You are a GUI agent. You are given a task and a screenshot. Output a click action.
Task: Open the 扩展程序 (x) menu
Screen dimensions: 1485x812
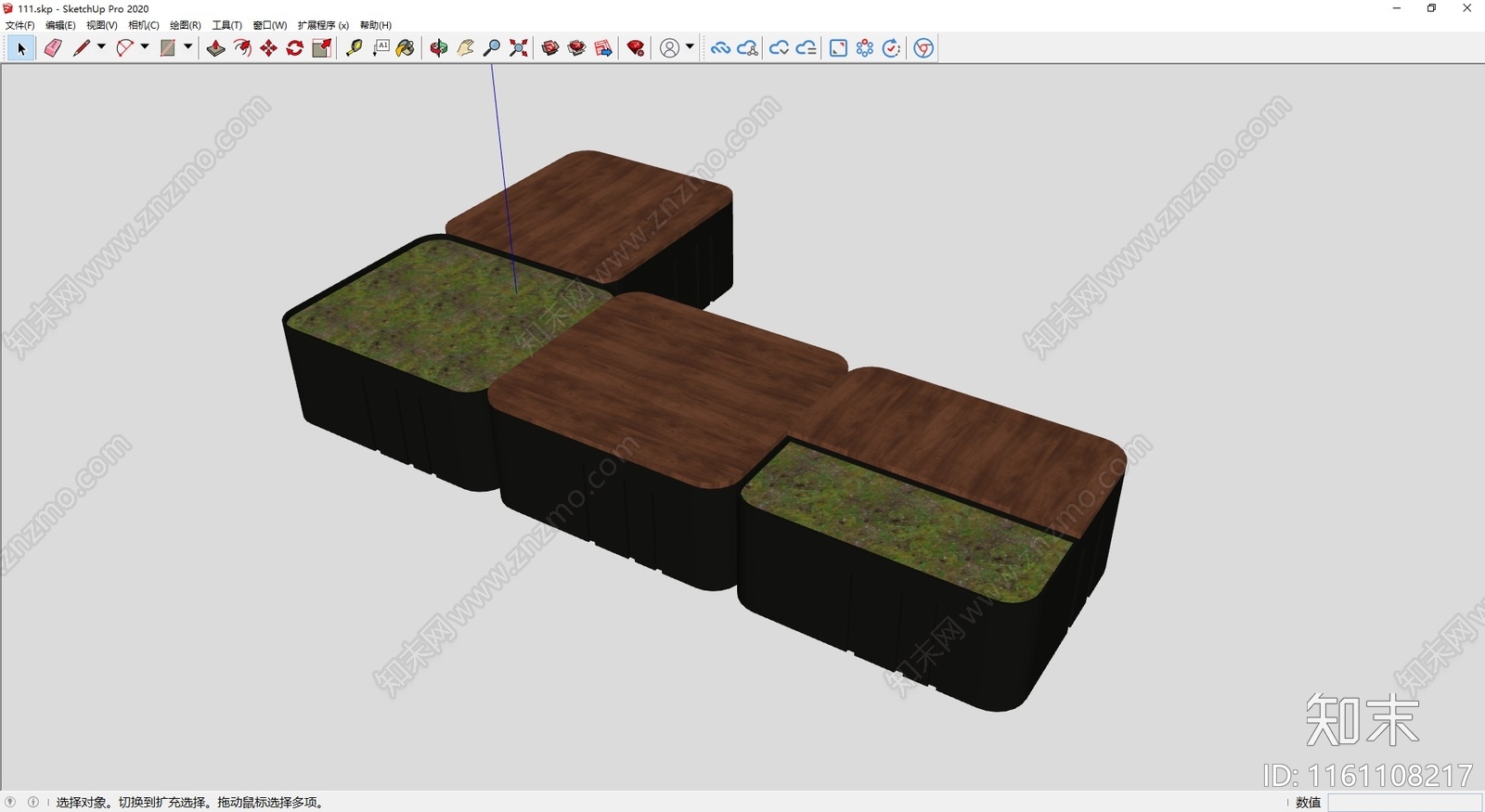pos(323,25)
